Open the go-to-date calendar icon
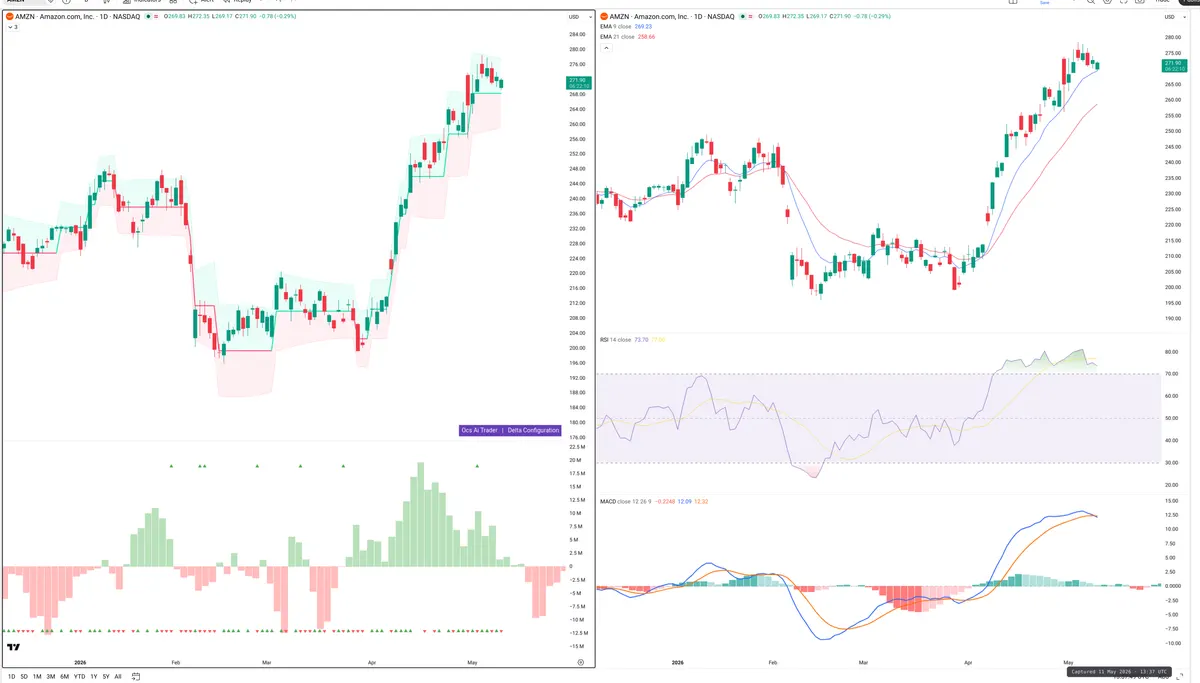The height and width of the screenshot is (683, 1200). click(x=136, y=677)
